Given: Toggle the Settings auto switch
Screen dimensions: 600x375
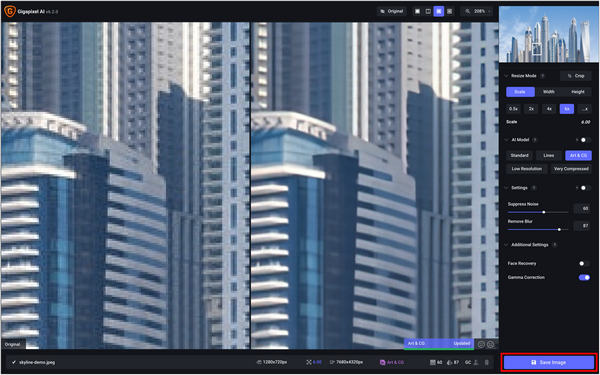Looking at the screenshot, I should pyautogui.click(x=585, y=188).
